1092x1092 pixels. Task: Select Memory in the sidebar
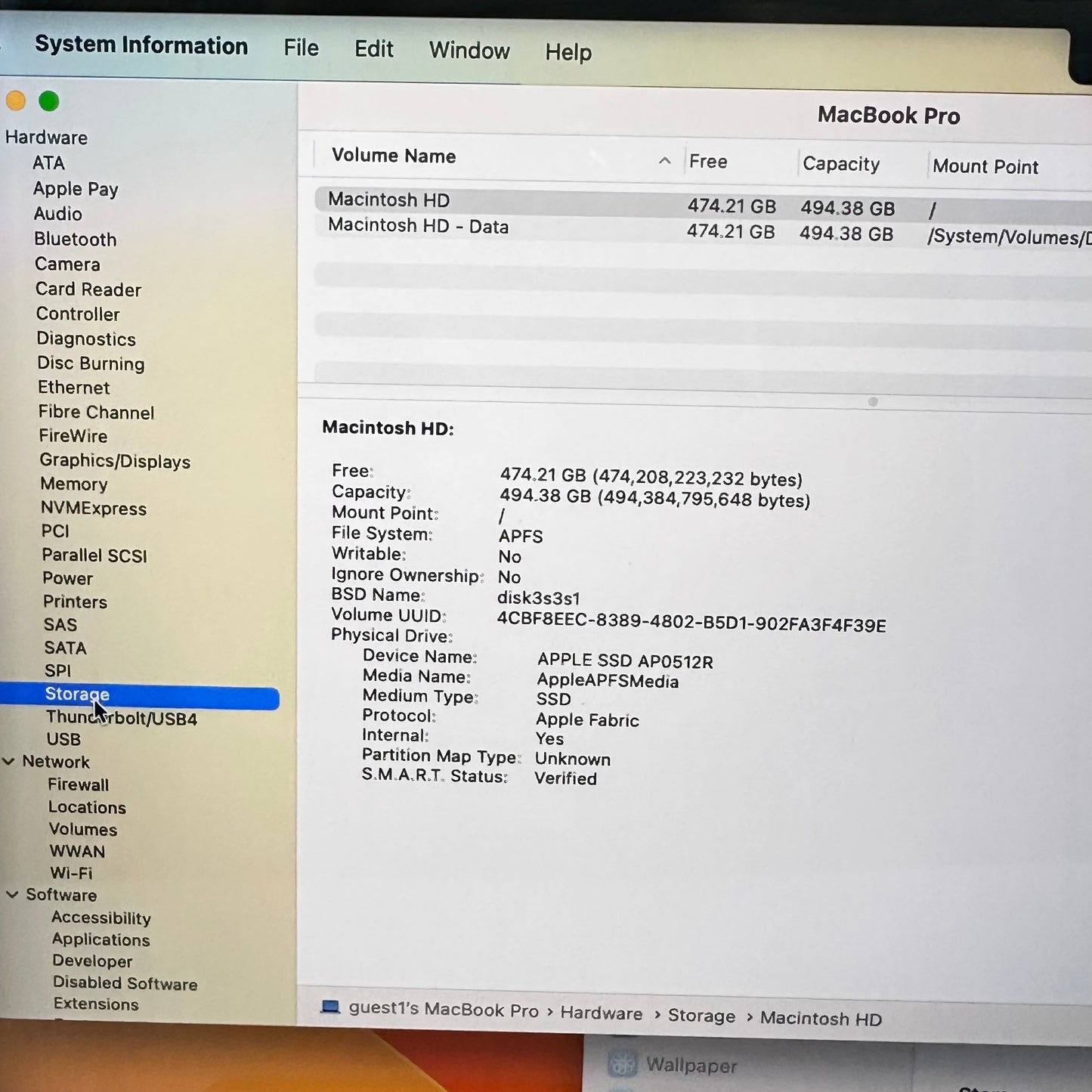coord(74,484)
